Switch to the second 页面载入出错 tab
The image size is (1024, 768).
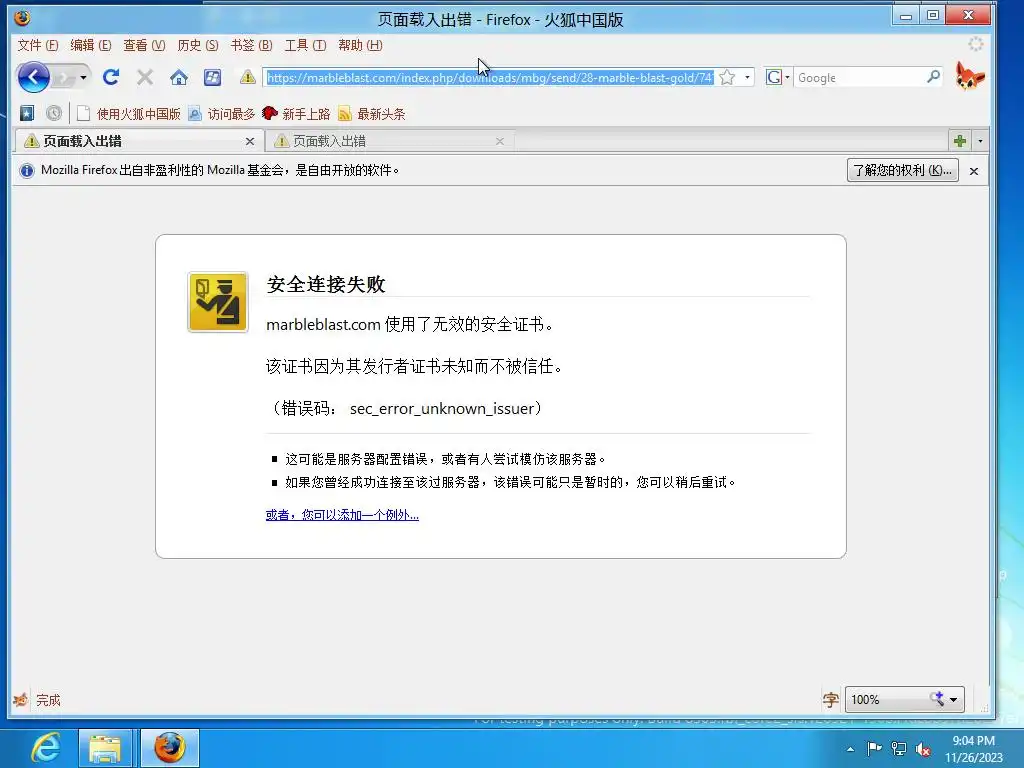[390, 141]
